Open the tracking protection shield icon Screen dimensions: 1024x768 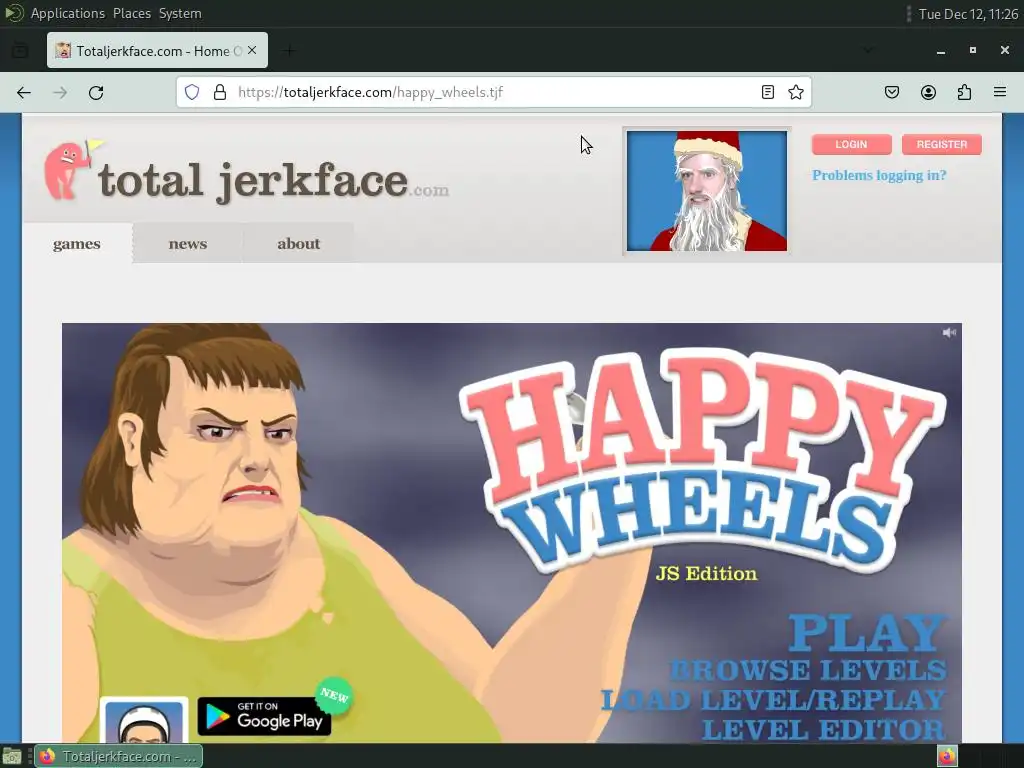tap(191, 92)
